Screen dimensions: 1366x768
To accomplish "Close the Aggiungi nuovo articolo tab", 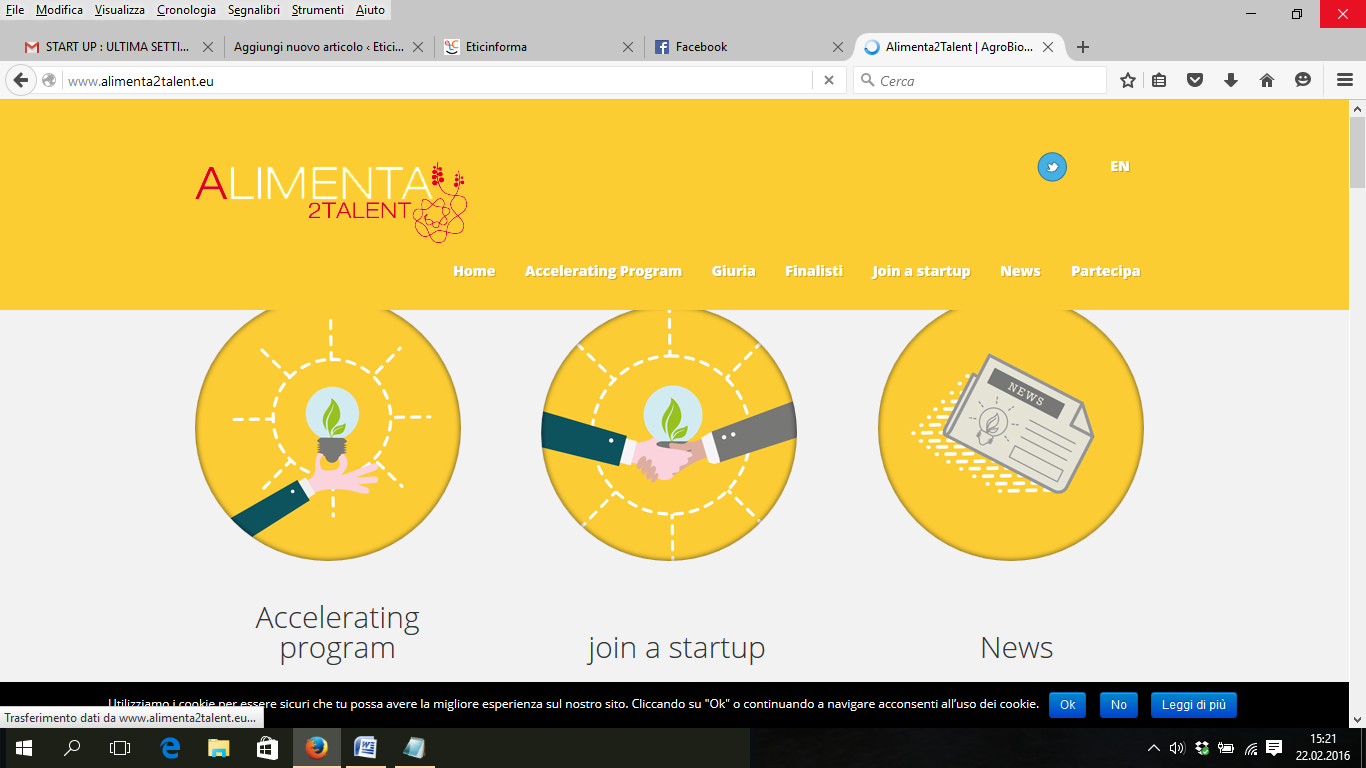I will point(418,47).
